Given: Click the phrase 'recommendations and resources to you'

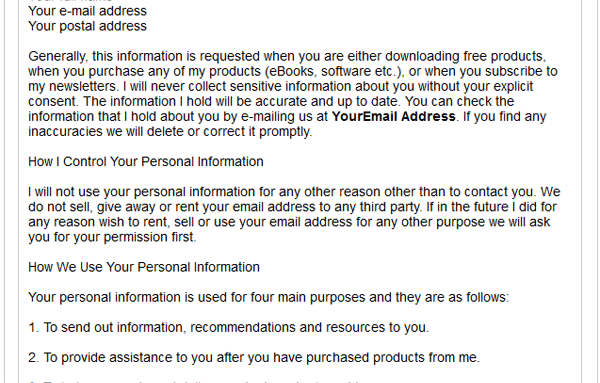Looking at the screenshot, I should point(309,328).
